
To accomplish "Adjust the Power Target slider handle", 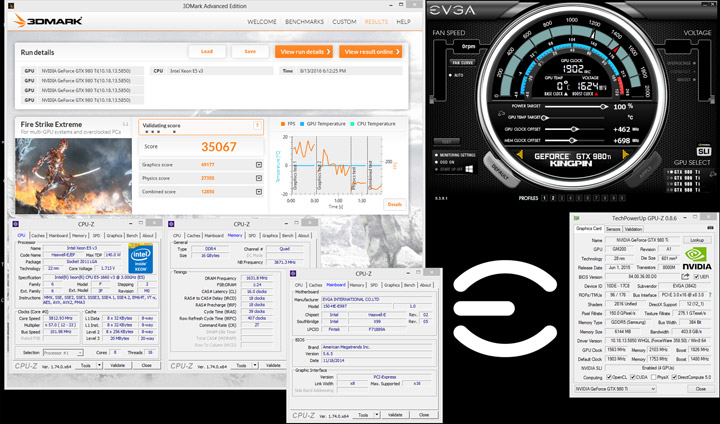I will [x=603, y=107].
